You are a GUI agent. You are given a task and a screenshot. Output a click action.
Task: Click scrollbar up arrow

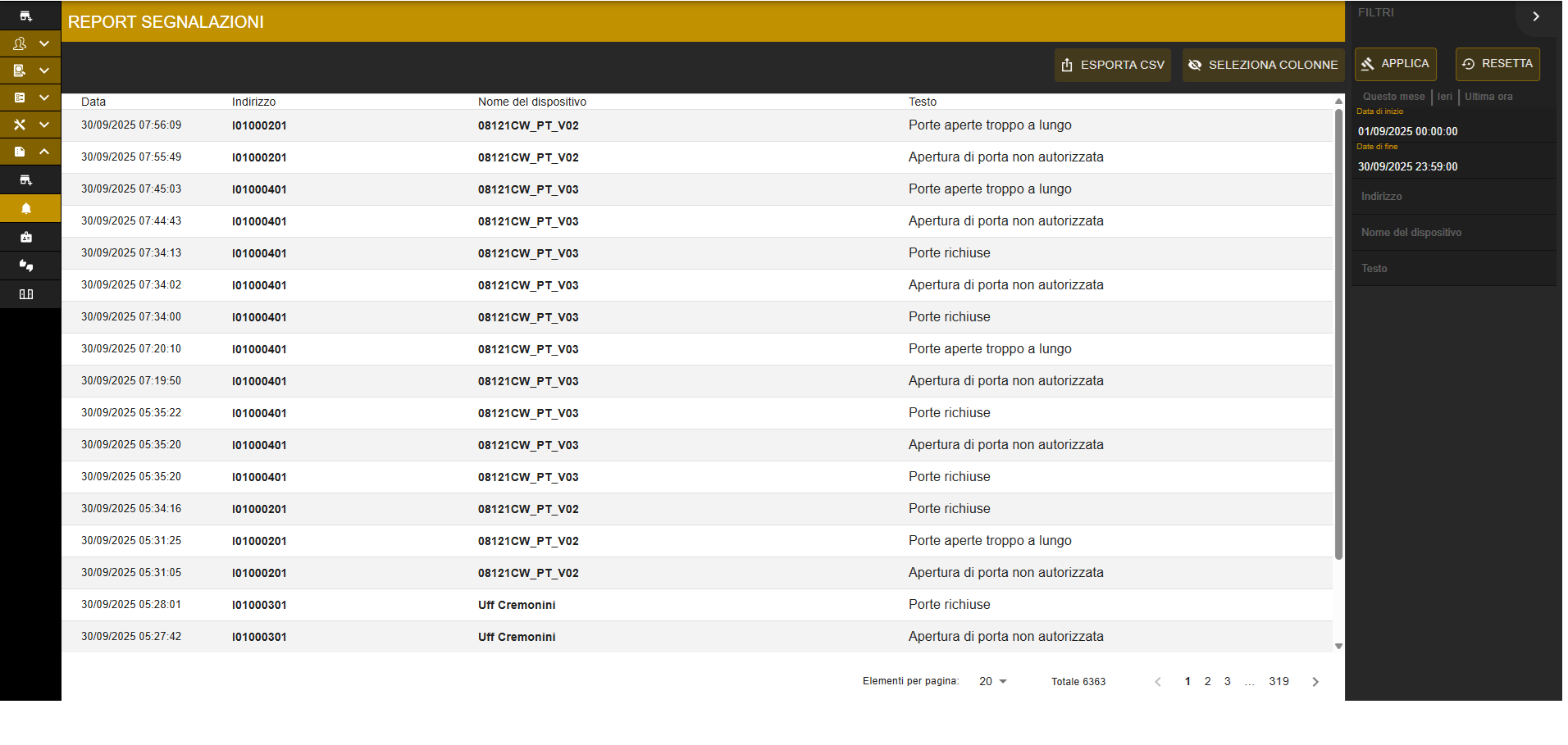1338,101
